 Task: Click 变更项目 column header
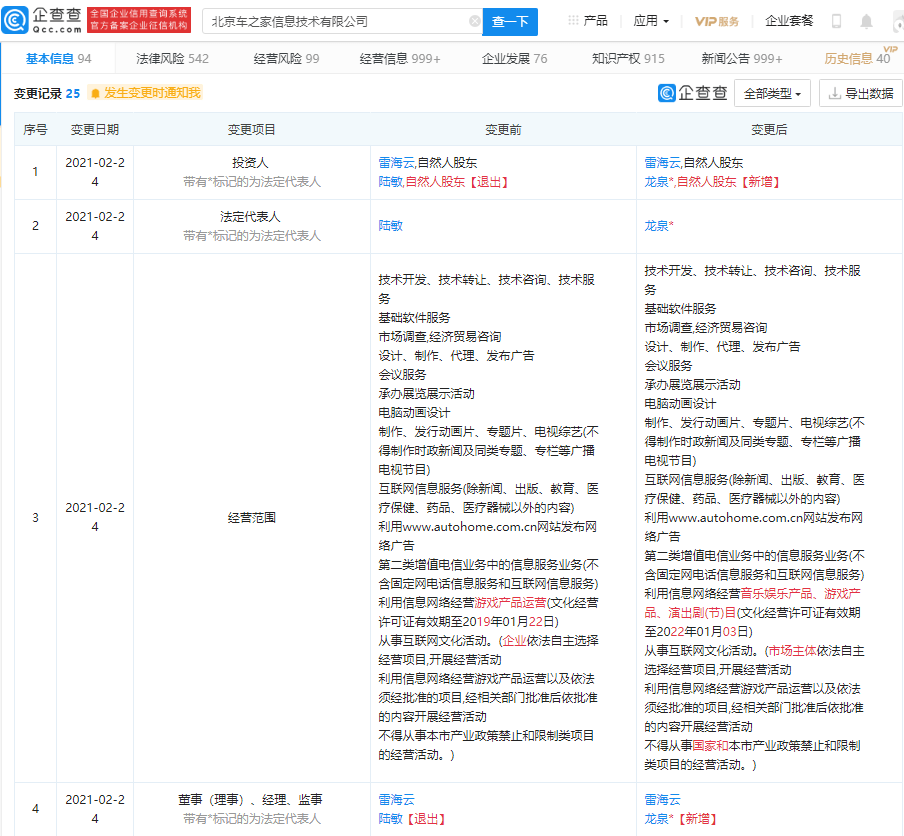pos(251,130)
